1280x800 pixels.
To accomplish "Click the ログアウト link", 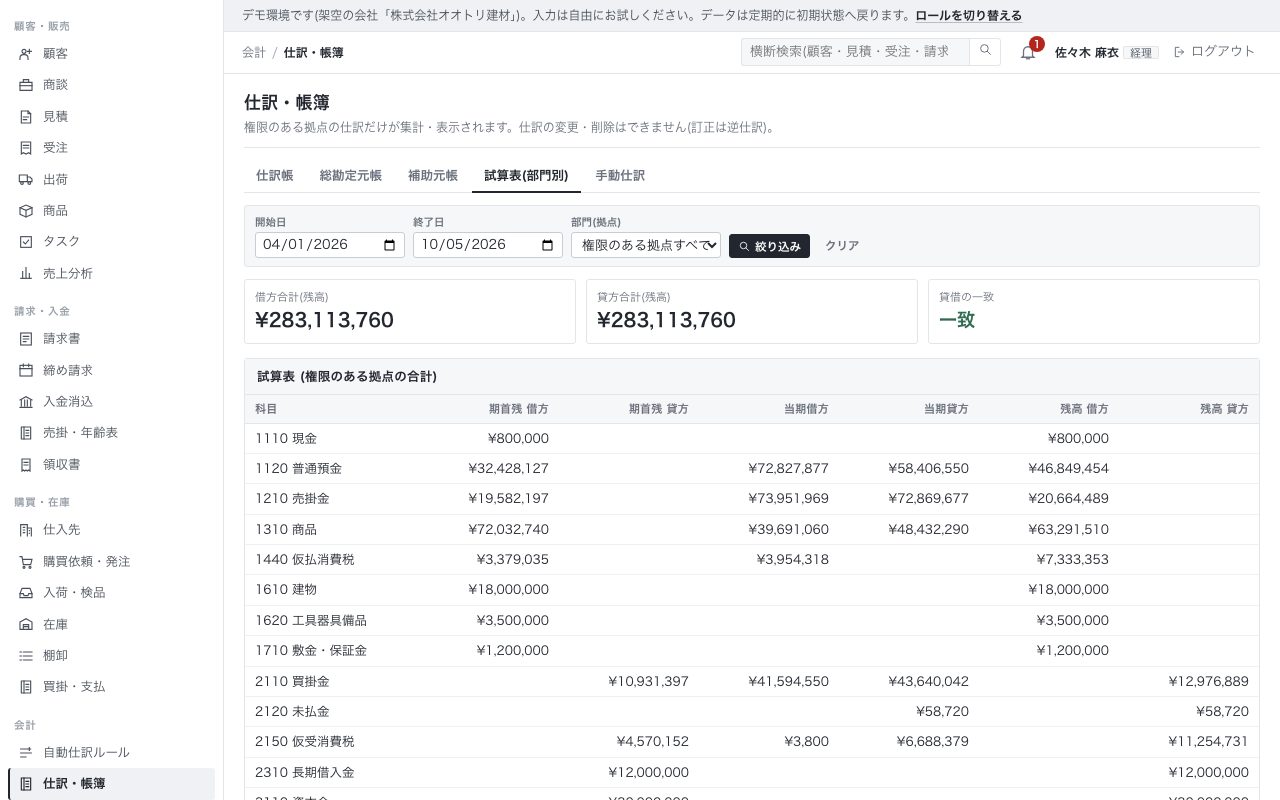I will (x=1214, y=52).
